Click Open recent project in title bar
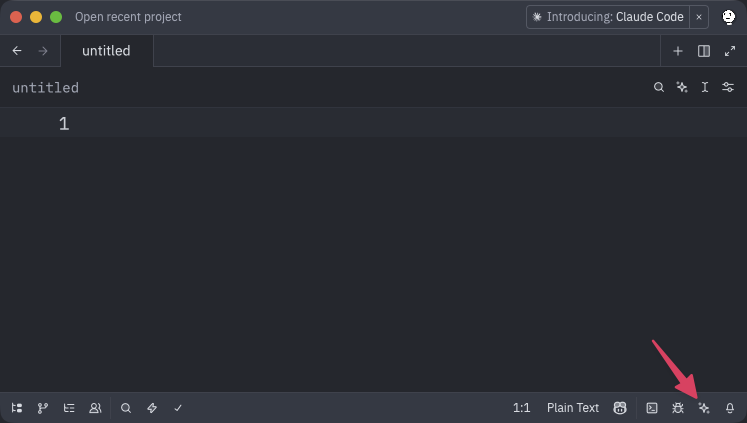747x423 pixels. point(128,17)
